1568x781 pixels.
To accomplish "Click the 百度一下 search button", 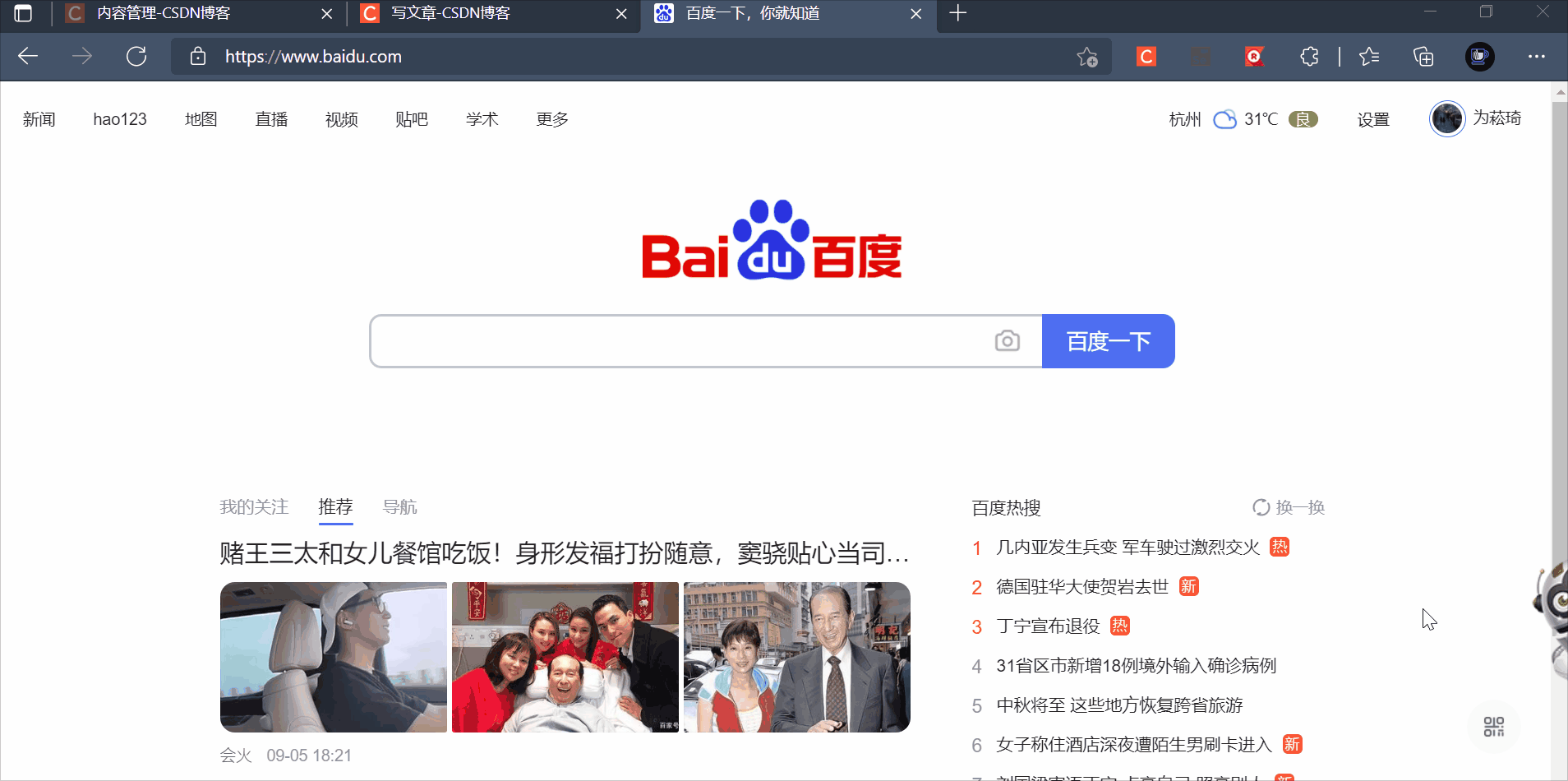I will pos(1109,341).
